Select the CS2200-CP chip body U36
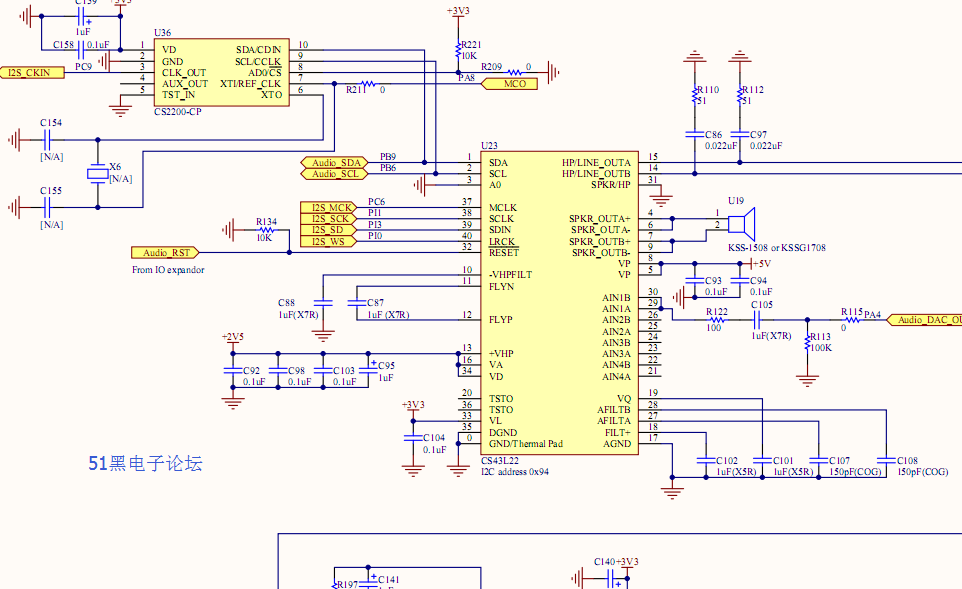The height and width of the screenshot is (589, 962). click(221, 72)
